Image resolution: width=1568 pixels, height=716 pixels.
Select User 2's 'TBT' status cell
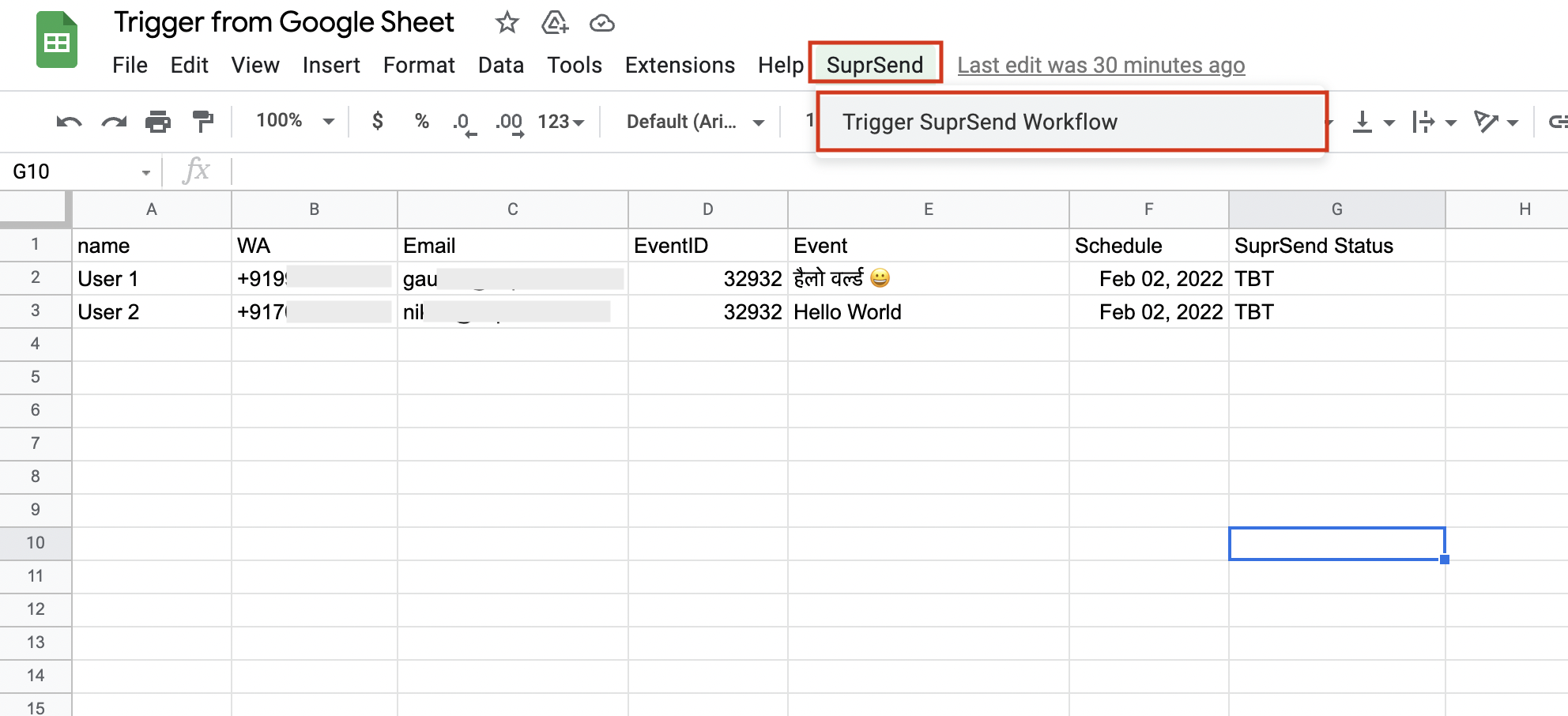click(x=1337, y=312)
